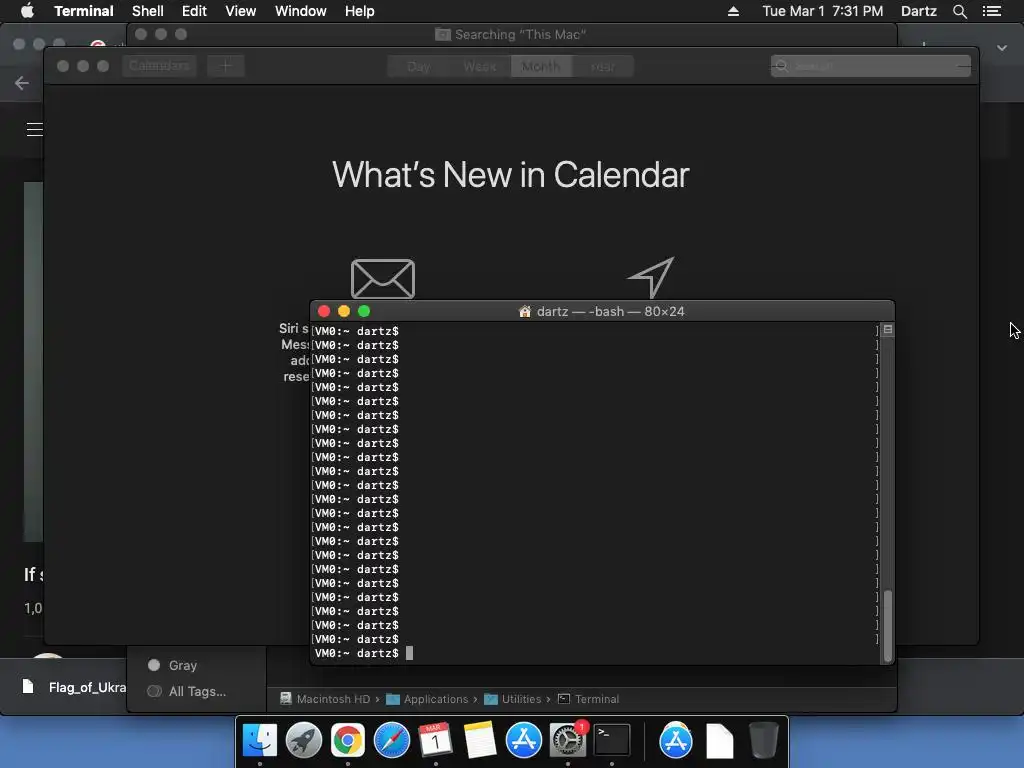1024x768 pixels.
Task: Switch Calendar to Month view
Action: click(x=541, y=67)
